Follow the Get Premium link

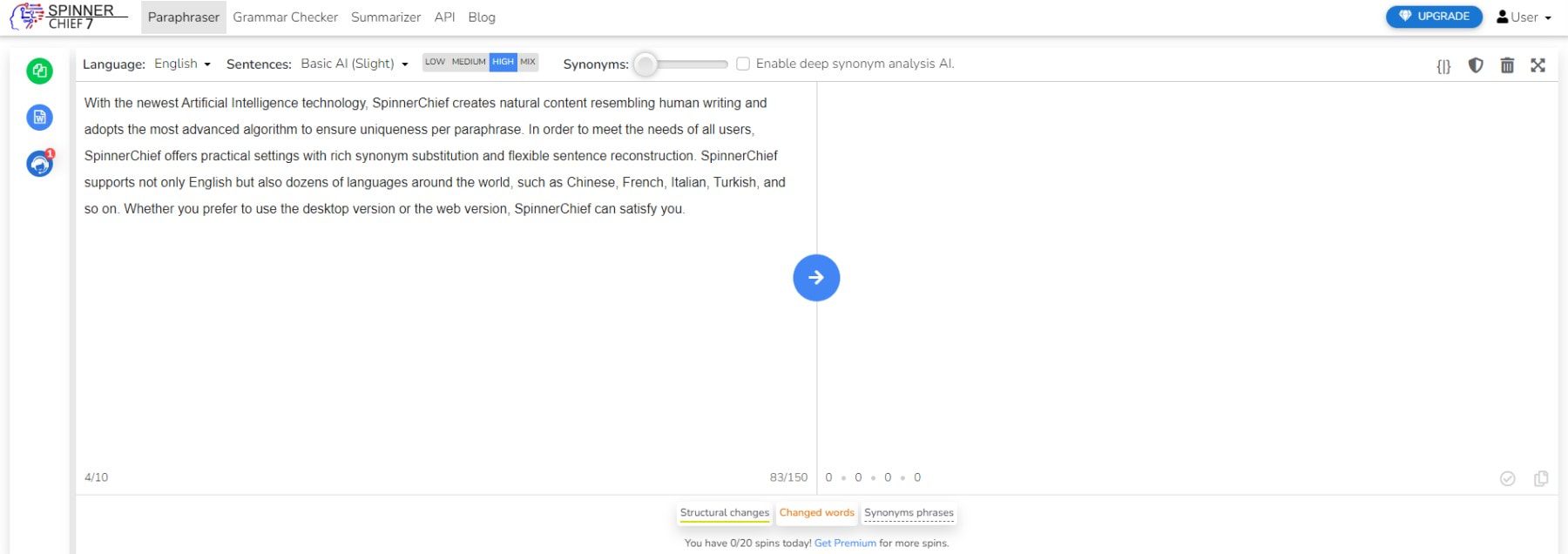click(845, 543)
